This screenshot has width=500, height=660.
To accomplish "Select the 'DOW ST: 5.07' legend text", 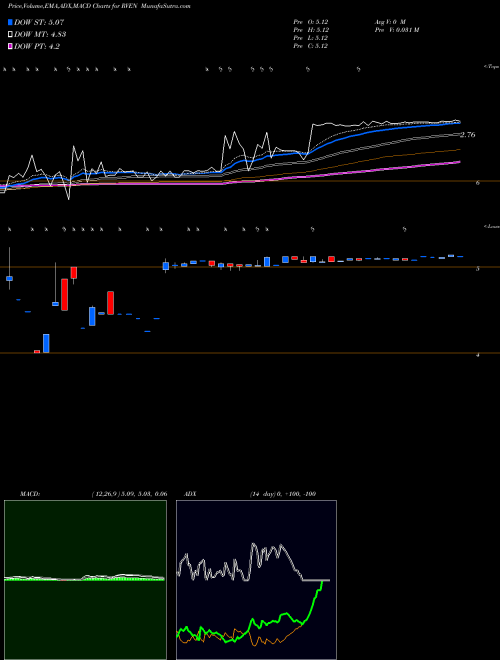I will [x=39, y=22].
